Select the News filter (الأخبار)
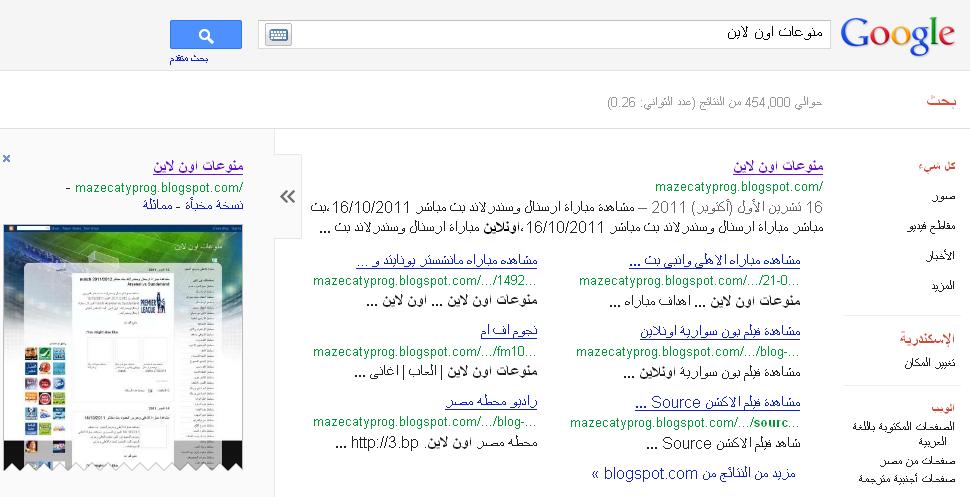Viewport: 970px width, 497px height. 940,256
